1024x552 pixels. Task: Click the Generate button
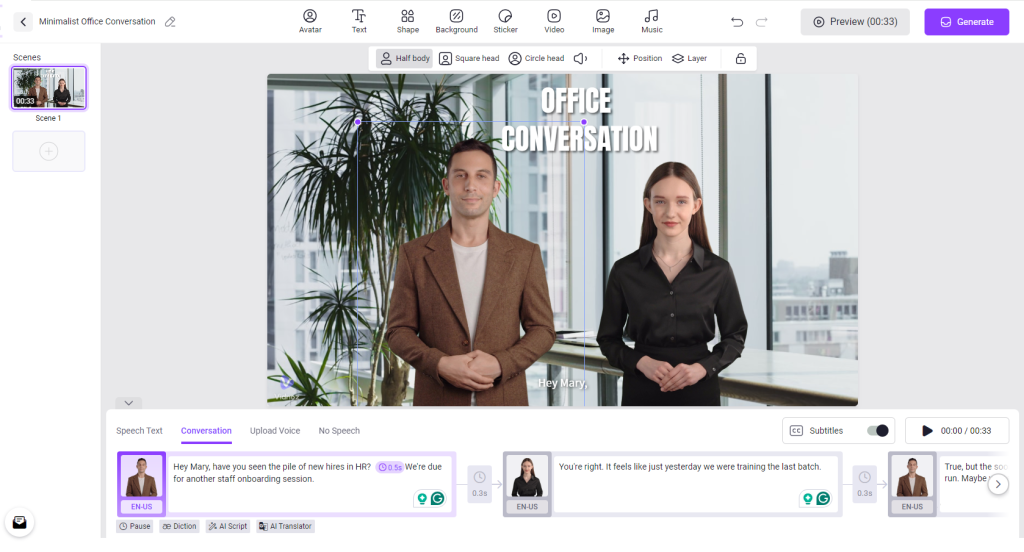tap(966, 22)
